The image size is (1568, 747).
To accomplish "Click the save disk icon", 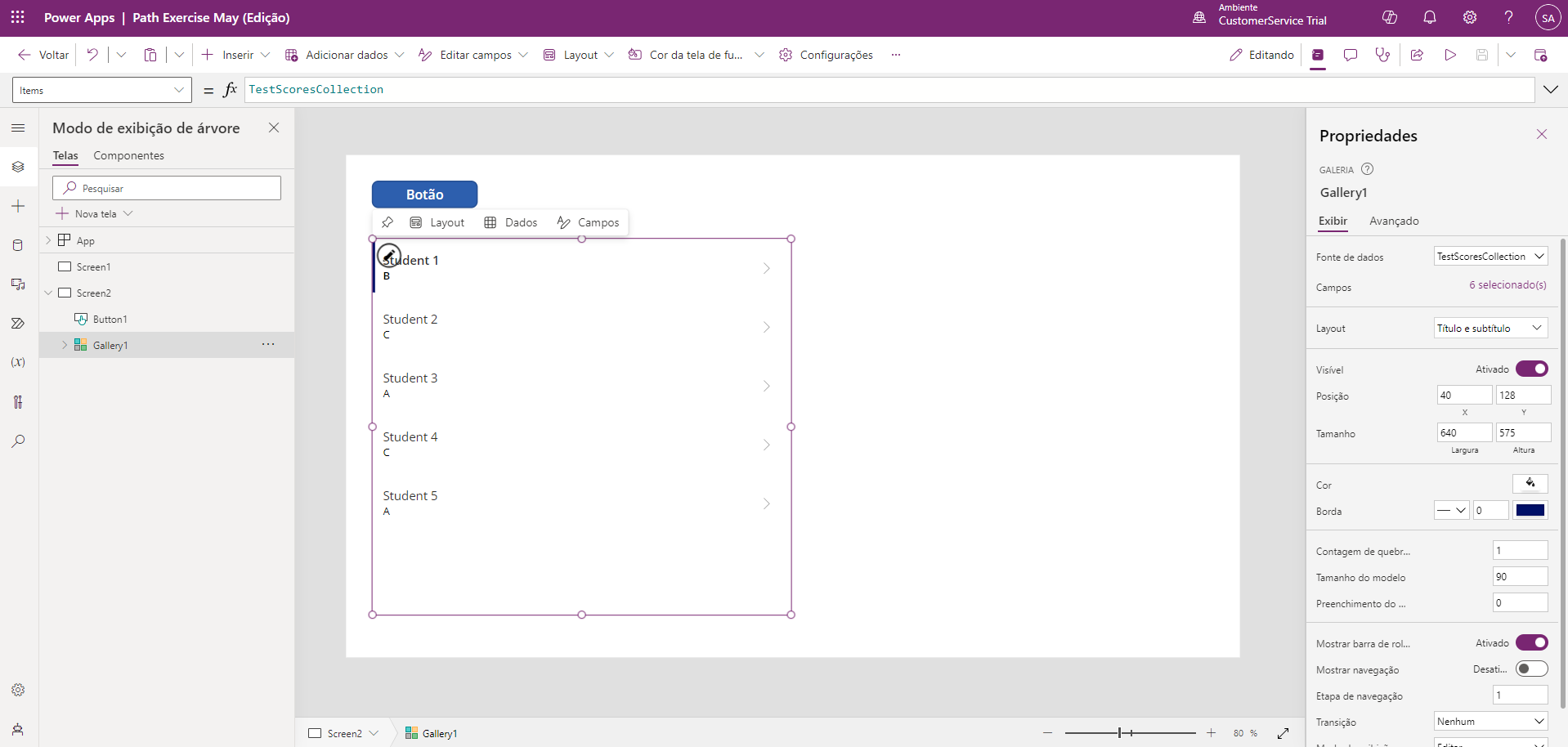I will (x=1482, y=55).
